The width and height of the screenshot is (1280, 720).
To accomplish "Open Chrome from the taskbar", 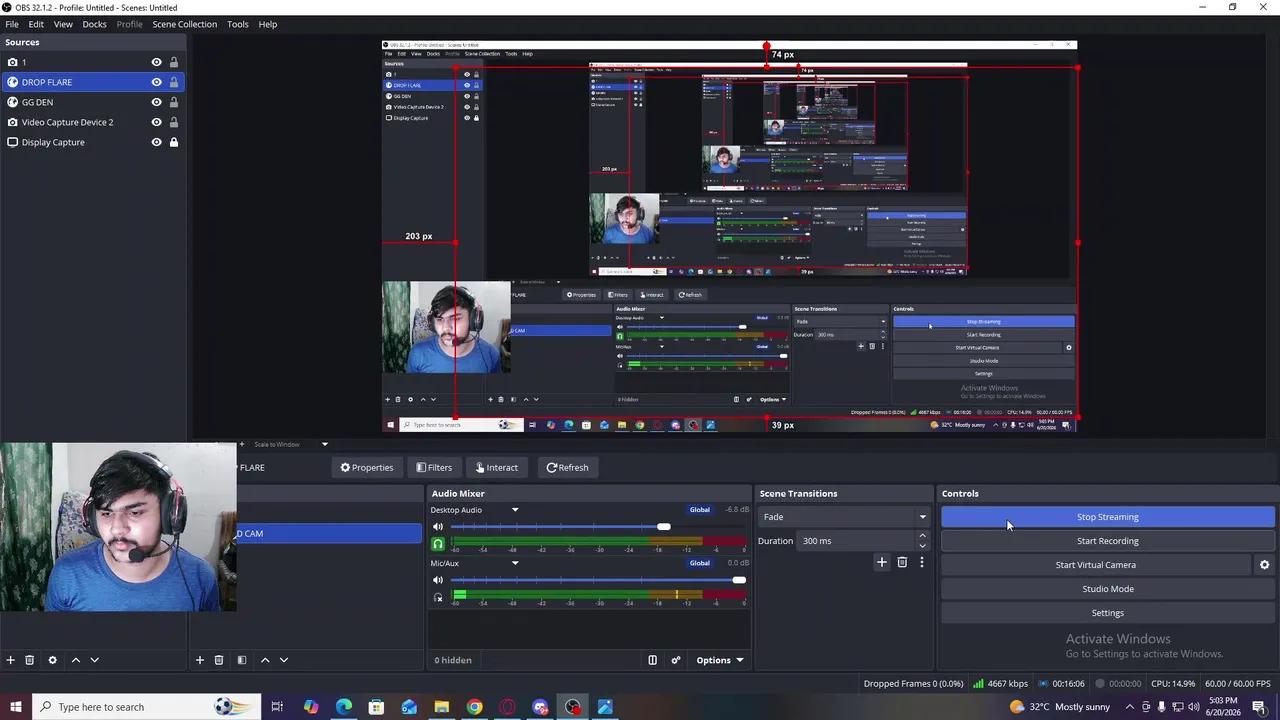I will click(474, 707).
